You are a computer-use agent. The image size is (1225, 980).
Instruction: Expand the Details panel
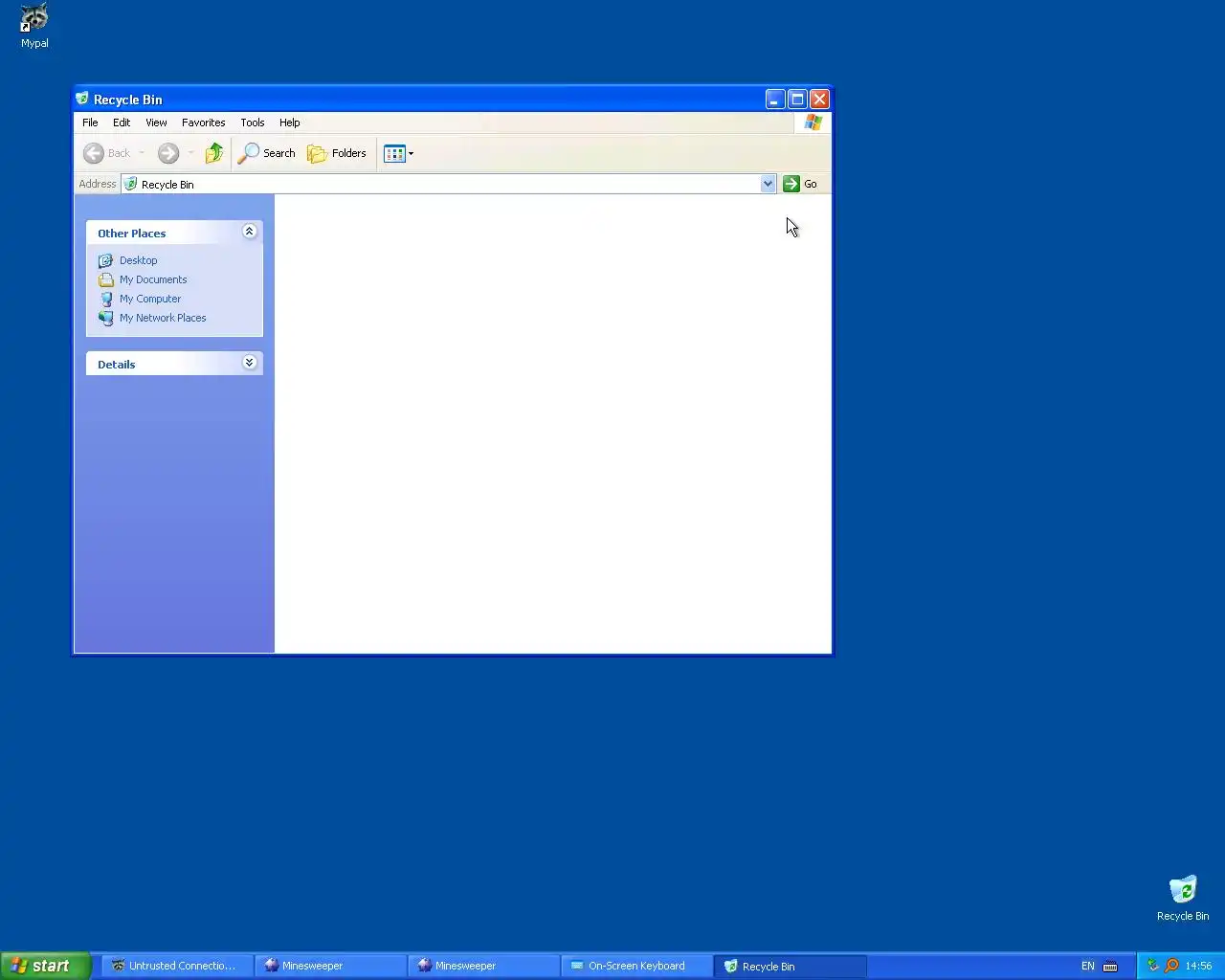pos(249,363)
